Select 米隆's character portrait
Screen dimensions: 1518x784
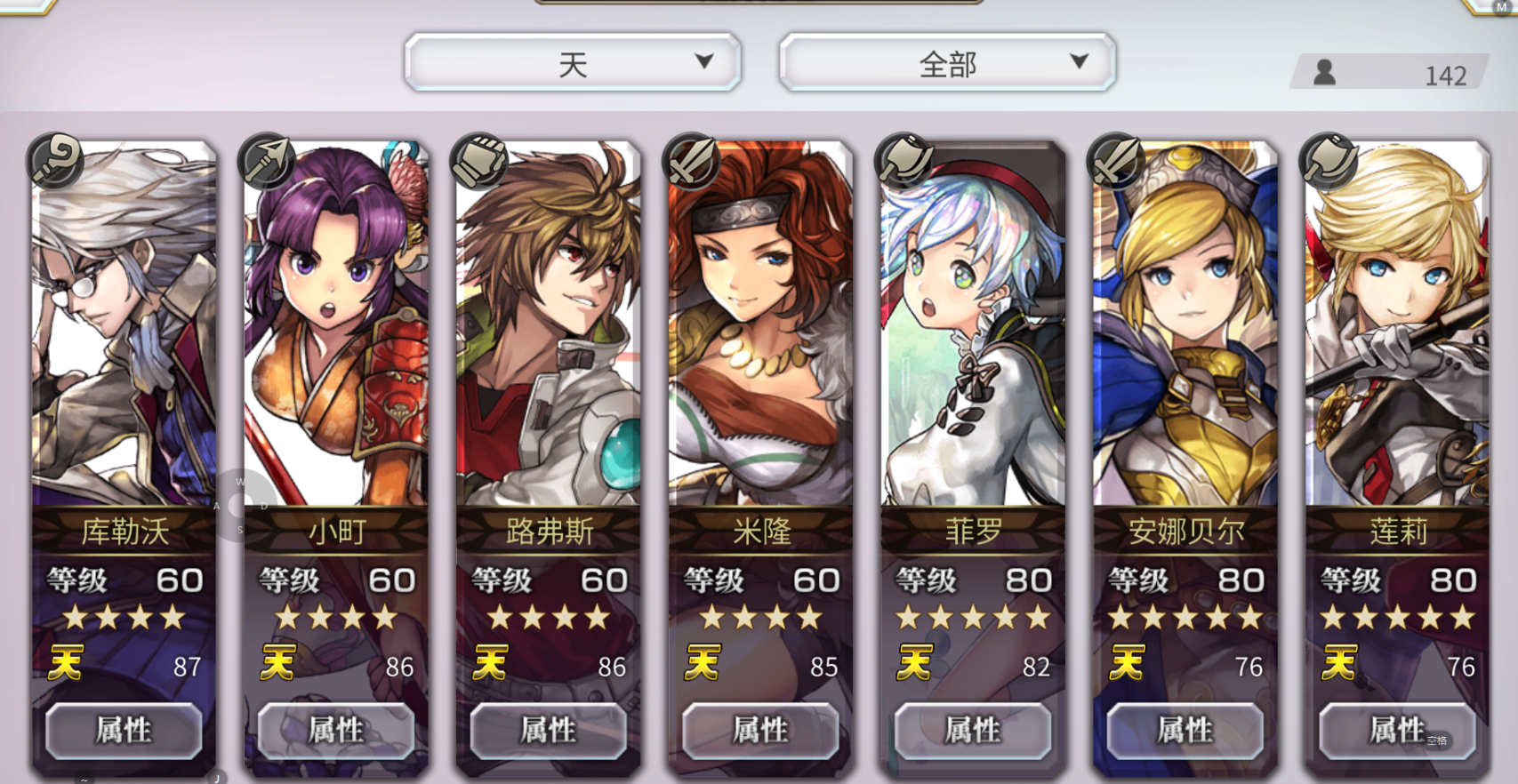[760, 324]
